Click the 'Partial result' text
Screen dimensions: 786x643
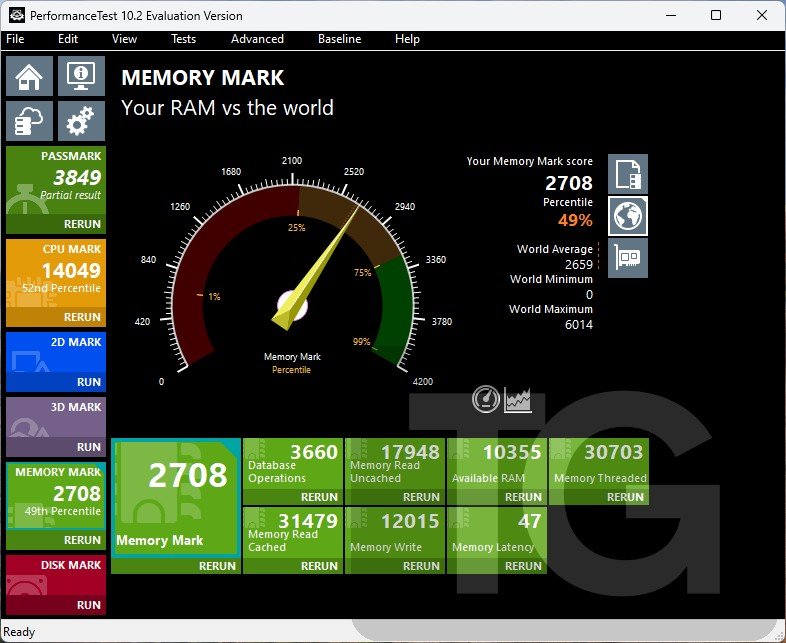pos(70,195)
